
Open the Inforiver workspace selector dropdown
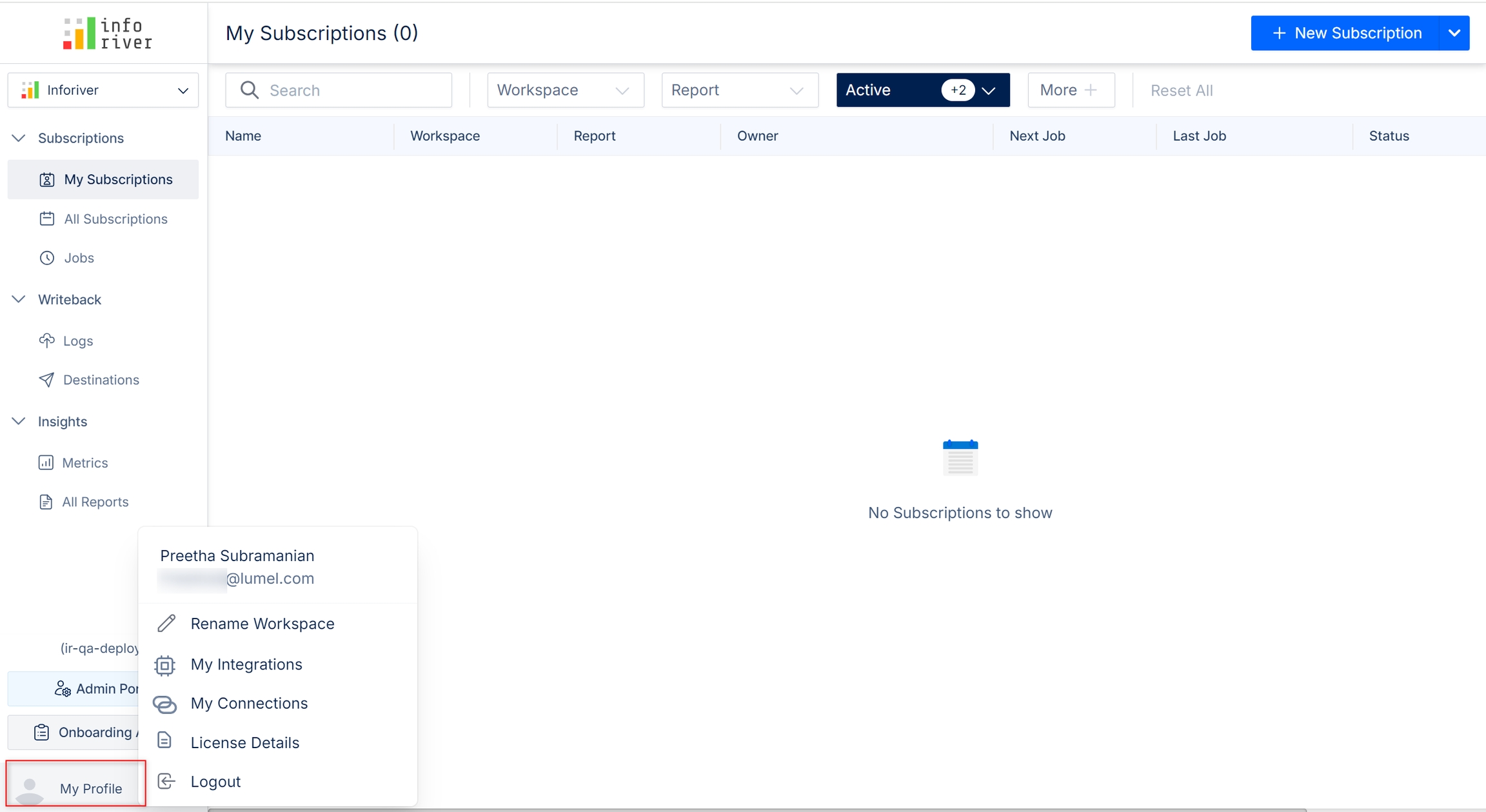click(x=103, y=90)
